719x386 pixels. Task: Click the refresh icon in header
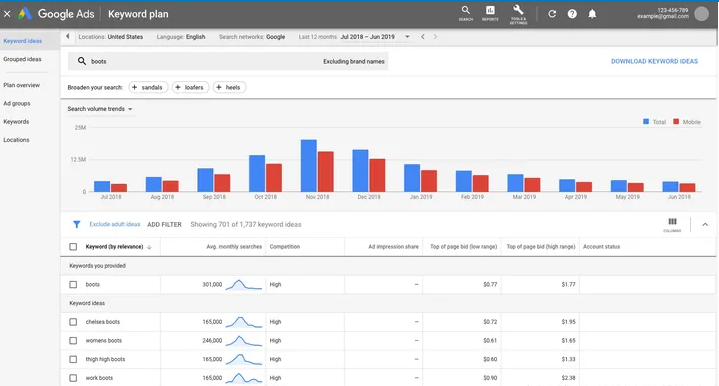point(552,14)
